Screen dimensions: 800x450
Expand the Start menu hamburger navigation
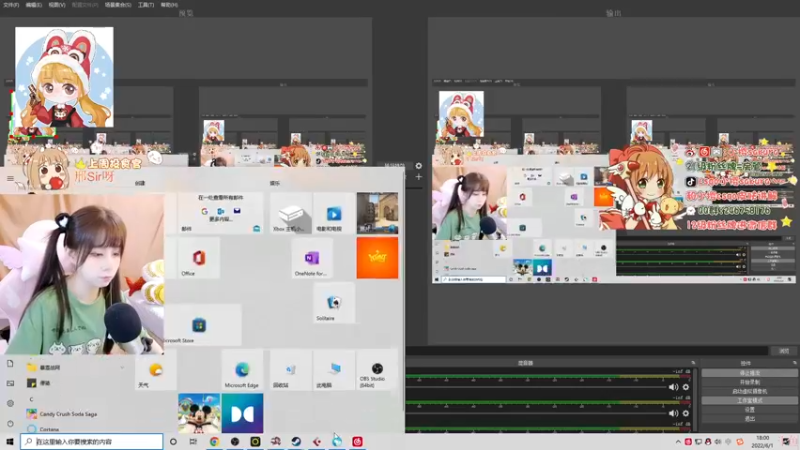point(10,178)
